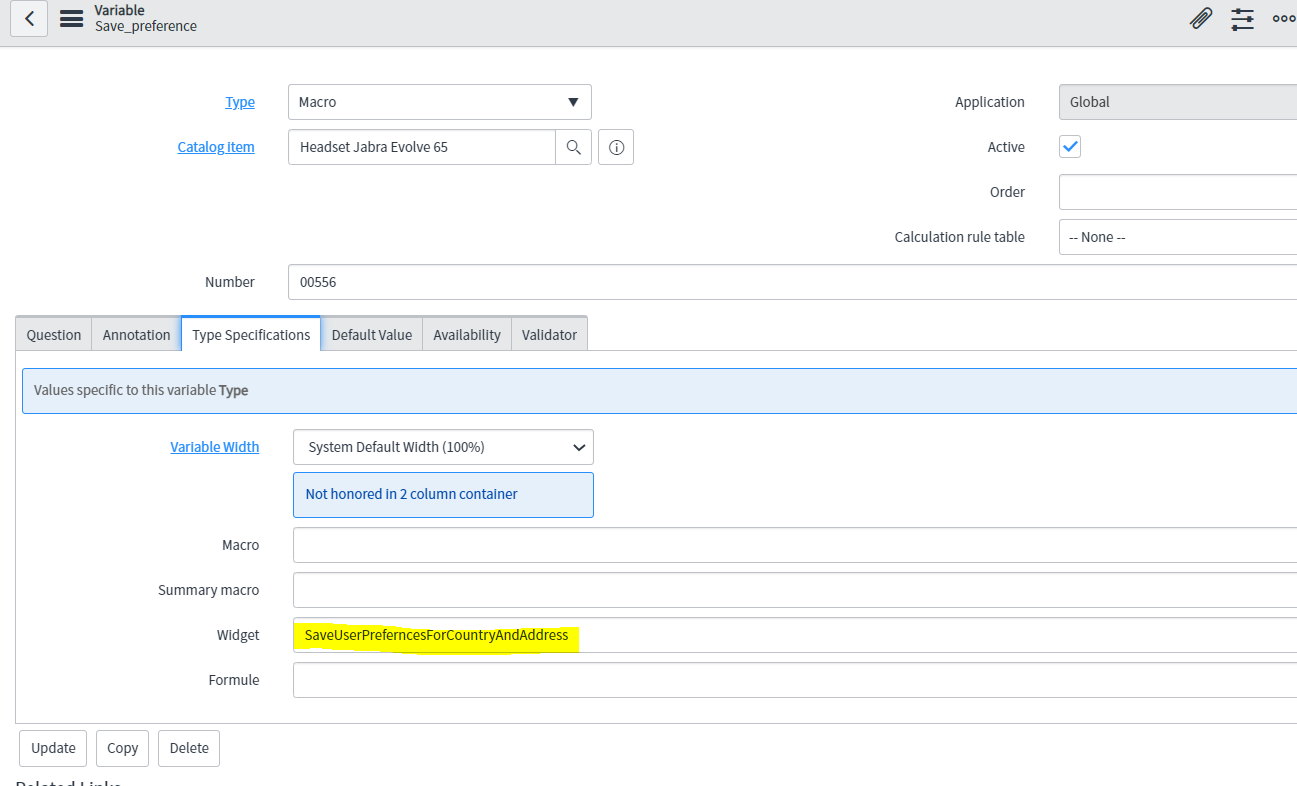Viewport: 1297px width, 786px height.
Task: Switch to the Default Value tab
Action: (x=371, y=335)
